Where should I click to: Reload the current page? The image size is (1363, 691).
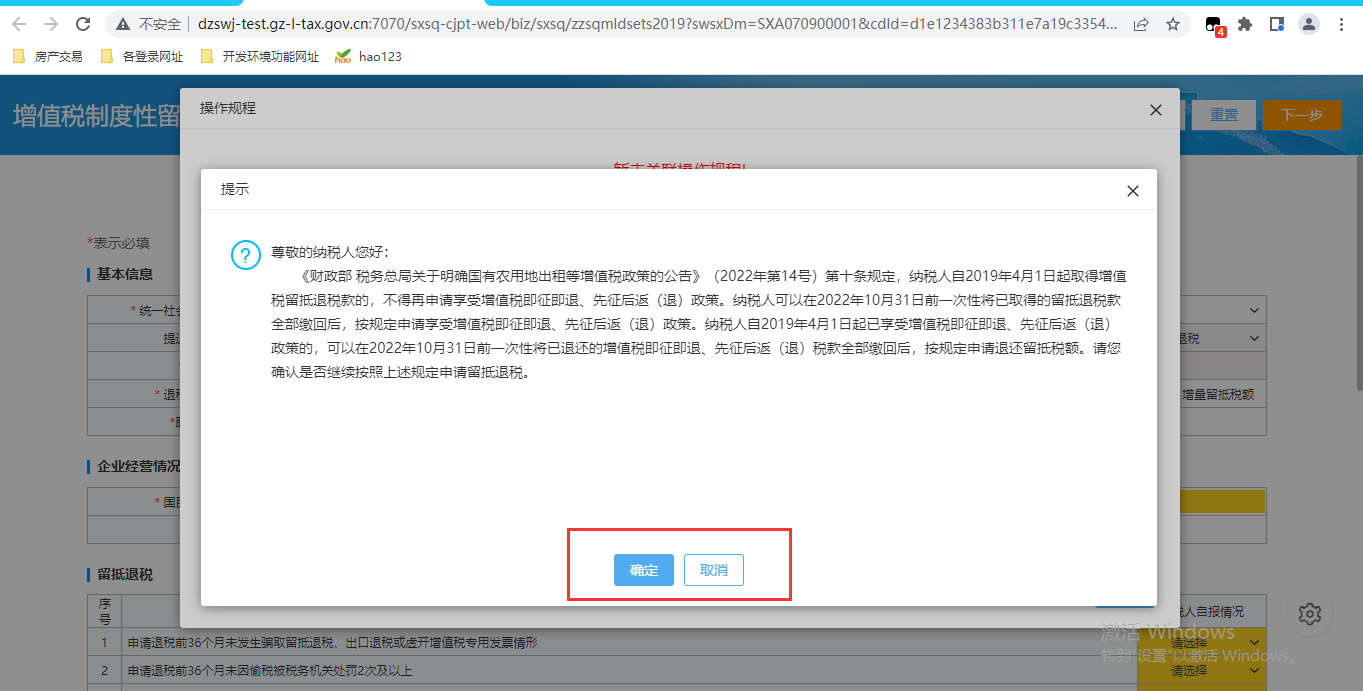pyautogui.click(x=84, y=24)
